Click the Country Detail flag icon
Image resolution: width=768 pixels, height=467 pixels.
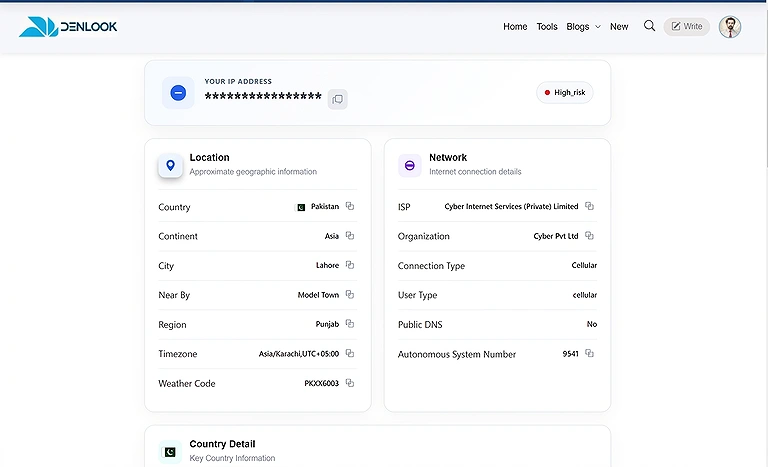170,452
